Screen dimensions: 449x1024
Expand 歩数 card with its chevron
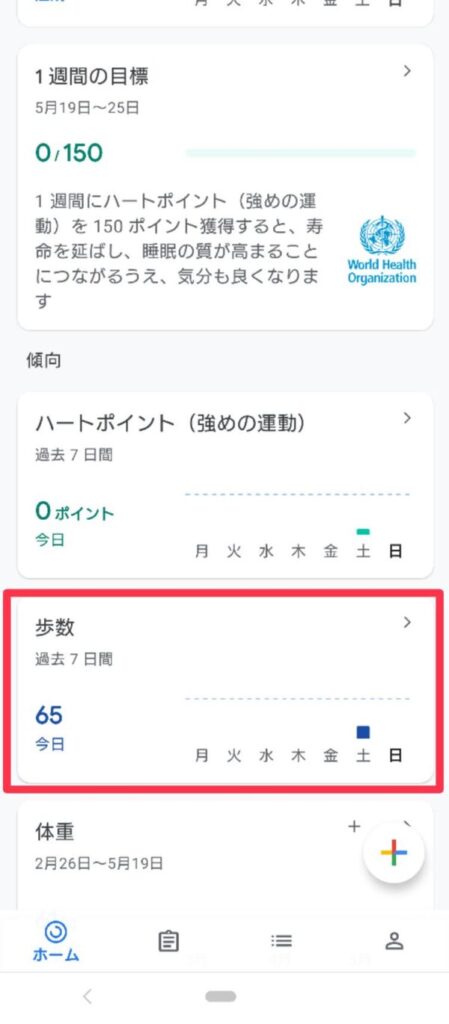pos(407,622)
